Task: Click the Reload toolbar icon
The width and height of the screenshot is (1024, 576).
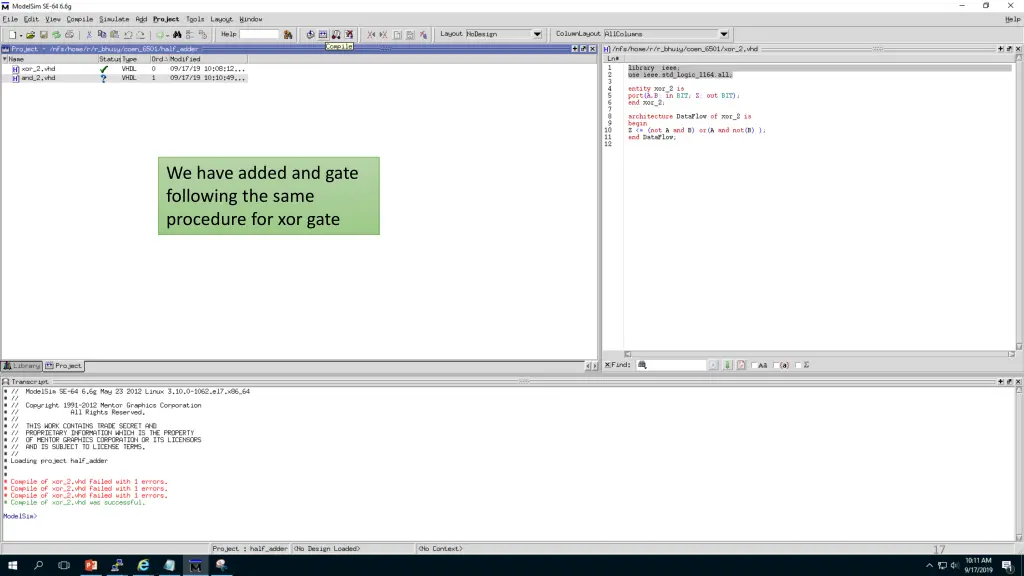Action: click(56, 35)
